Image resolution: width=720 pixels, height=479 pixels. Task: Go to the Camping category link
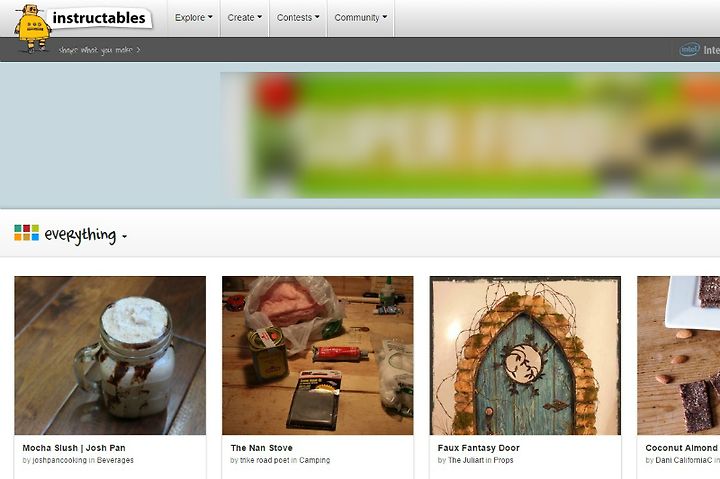315,460
